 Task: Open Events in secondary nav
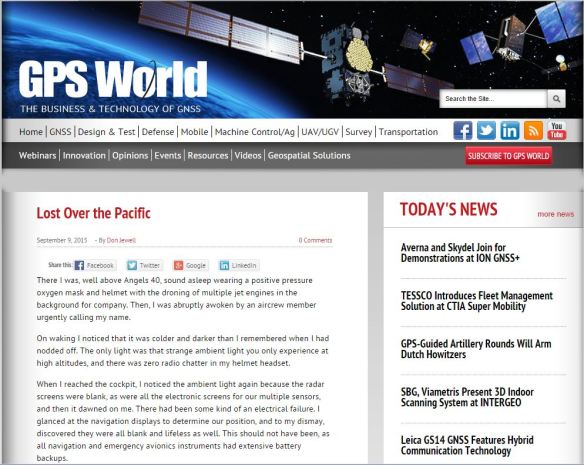click(168, 155)
